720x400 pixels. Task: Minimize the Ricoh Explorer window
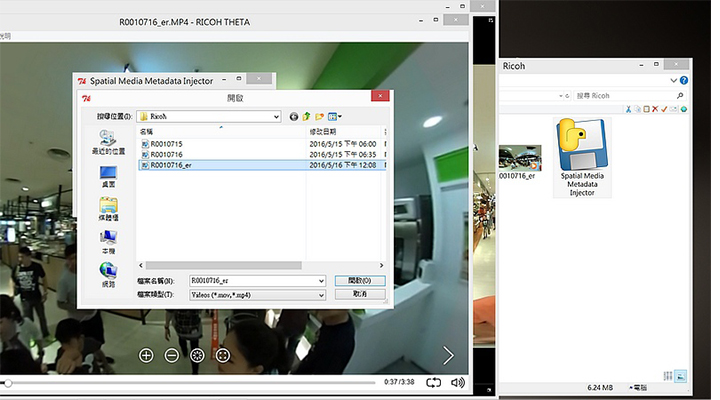pyautogui.click(x=641, y=65)
